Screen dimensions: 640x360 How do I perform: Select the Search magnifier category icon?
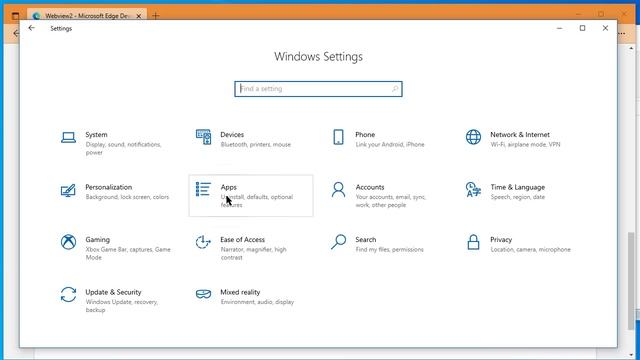click(338, 242)
